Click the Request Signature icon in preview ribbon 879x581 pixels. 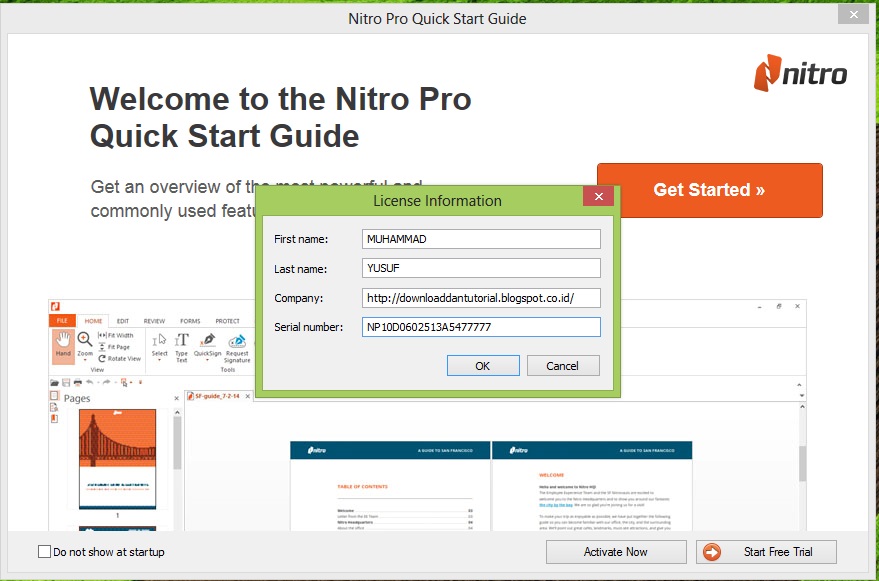(x=237, y=348)
